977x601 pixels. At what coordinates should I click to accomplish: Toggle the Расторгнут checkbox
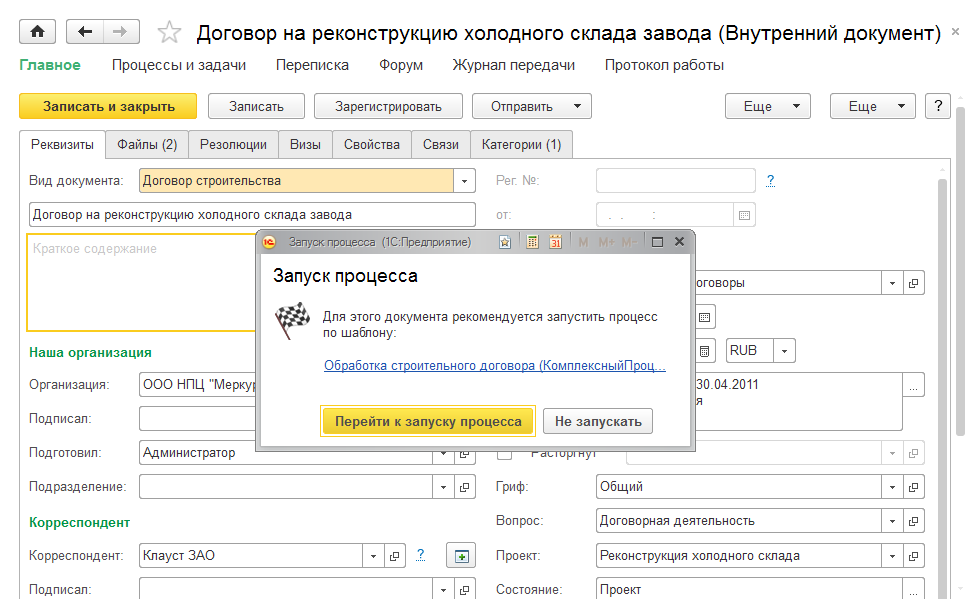click(x=505, y=453)
